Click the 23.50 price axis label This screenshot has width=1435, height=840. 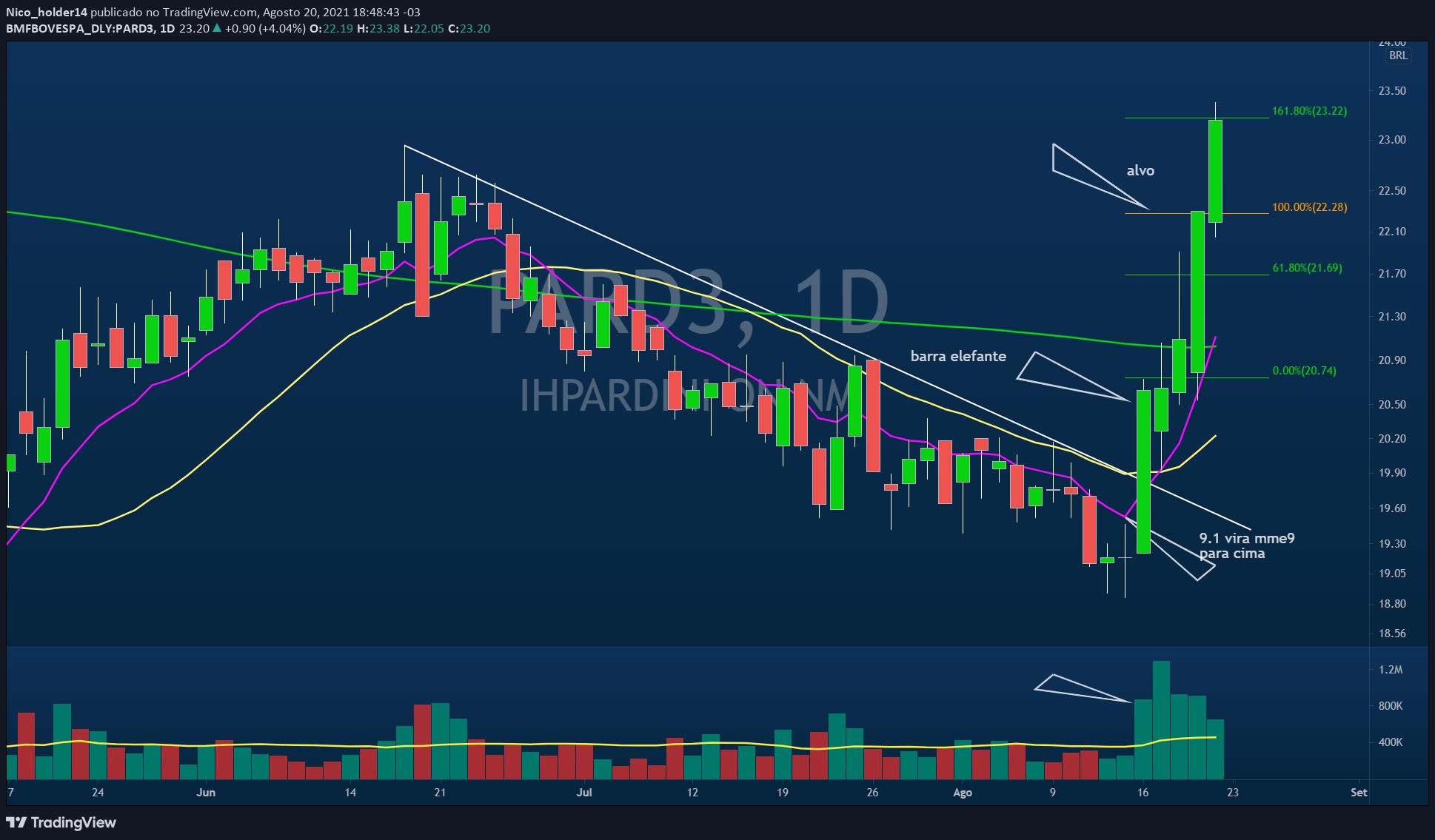pyautogui.click(x=1392, y=91)
